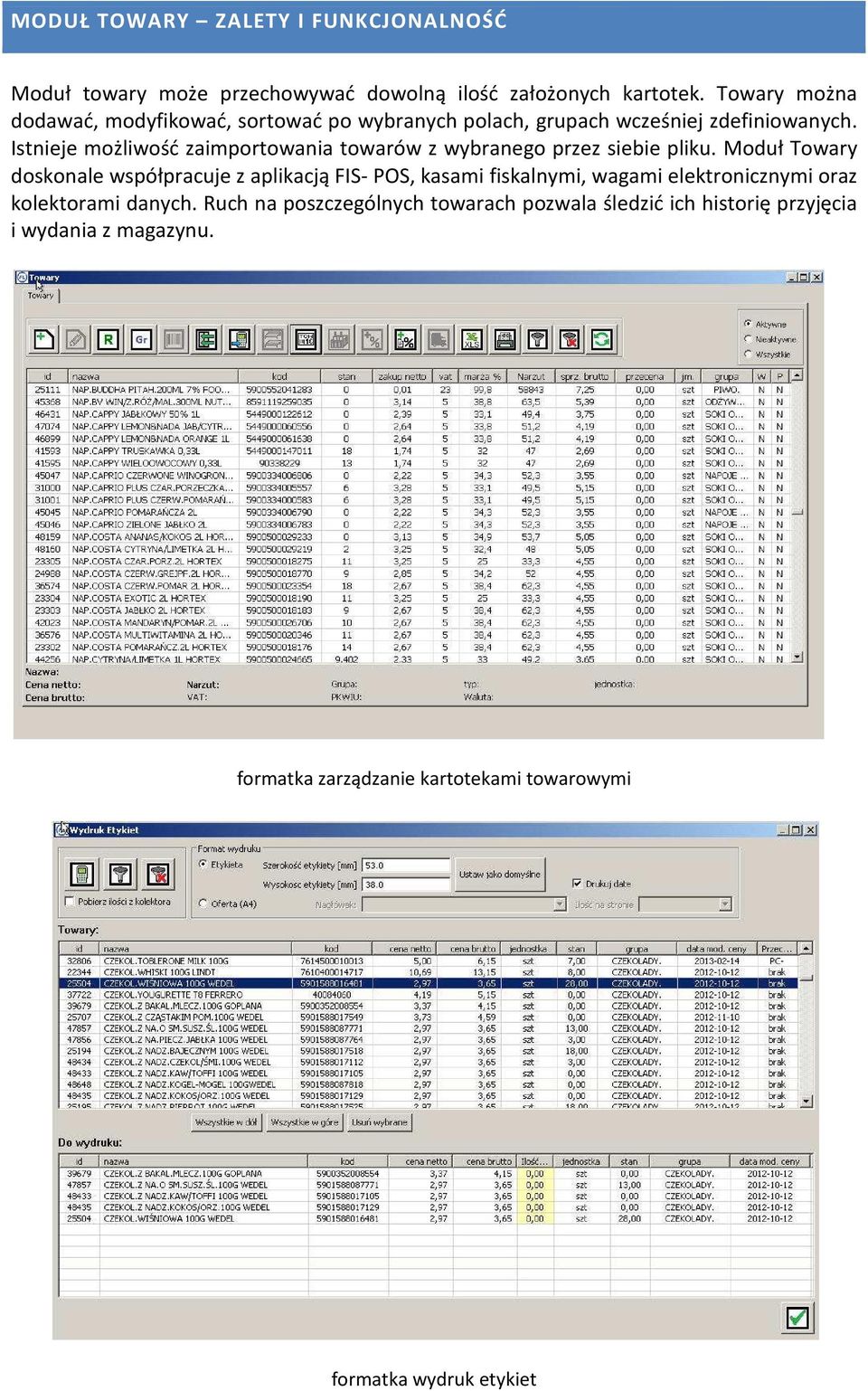868x1391 pixels.
Task: Click the Usuń wybrane button
Action: click(380, 1122)
